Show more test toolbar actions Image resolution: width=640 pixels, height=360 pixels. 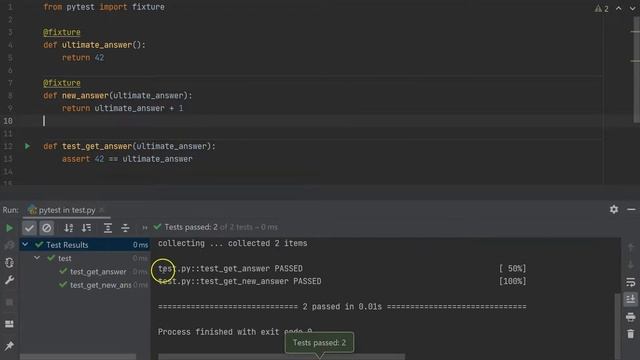point(144,228)
